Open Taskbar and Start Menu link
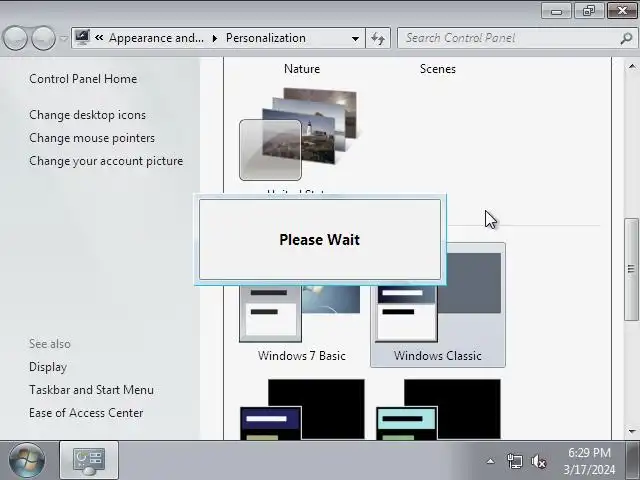The image size is (640, 480). pyautogui.click(x=91, y=390)
